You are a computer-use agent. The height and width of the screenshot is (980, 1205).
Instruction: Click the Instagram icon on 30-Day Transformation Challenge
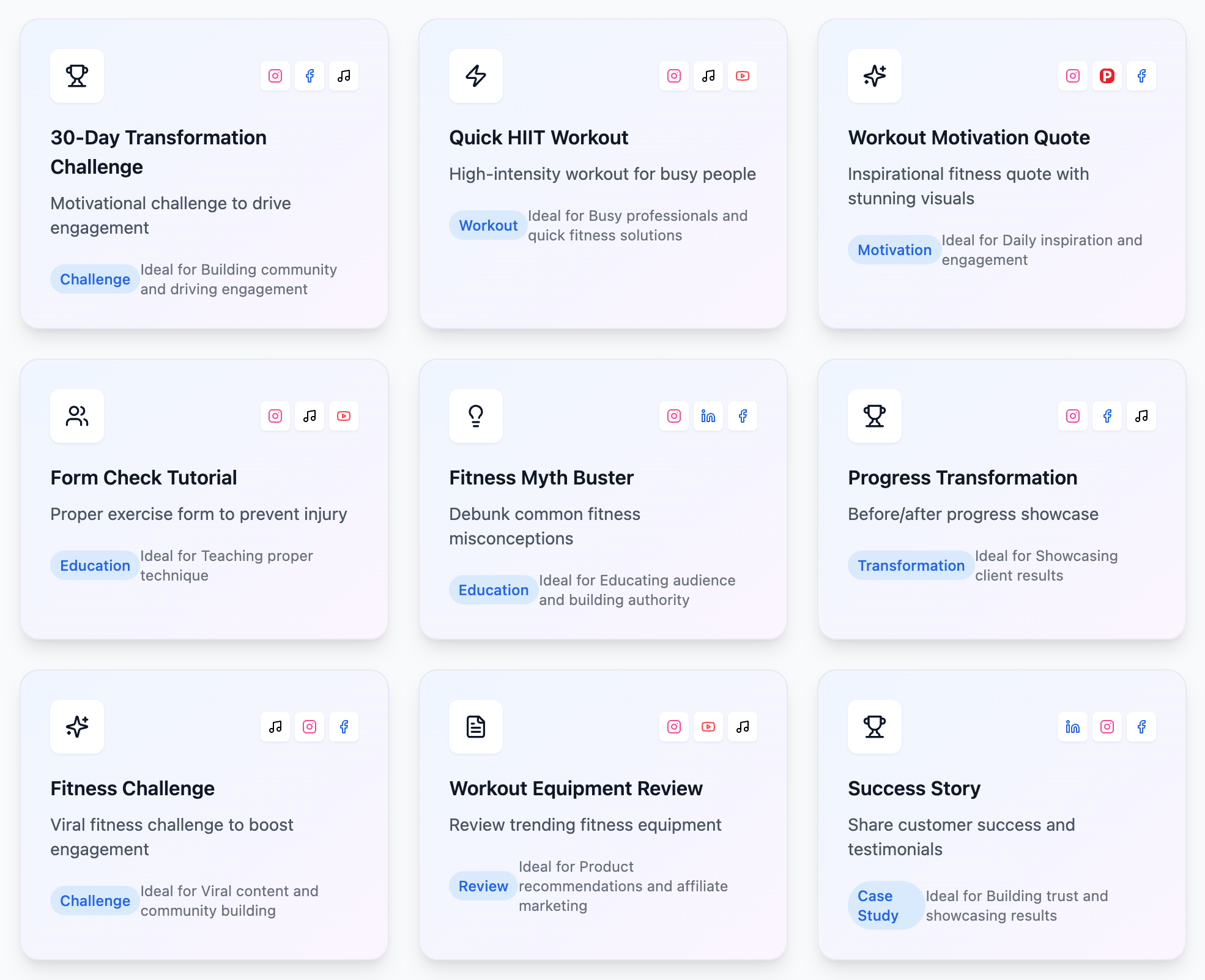pyautogui.click(x=275, y=76)
